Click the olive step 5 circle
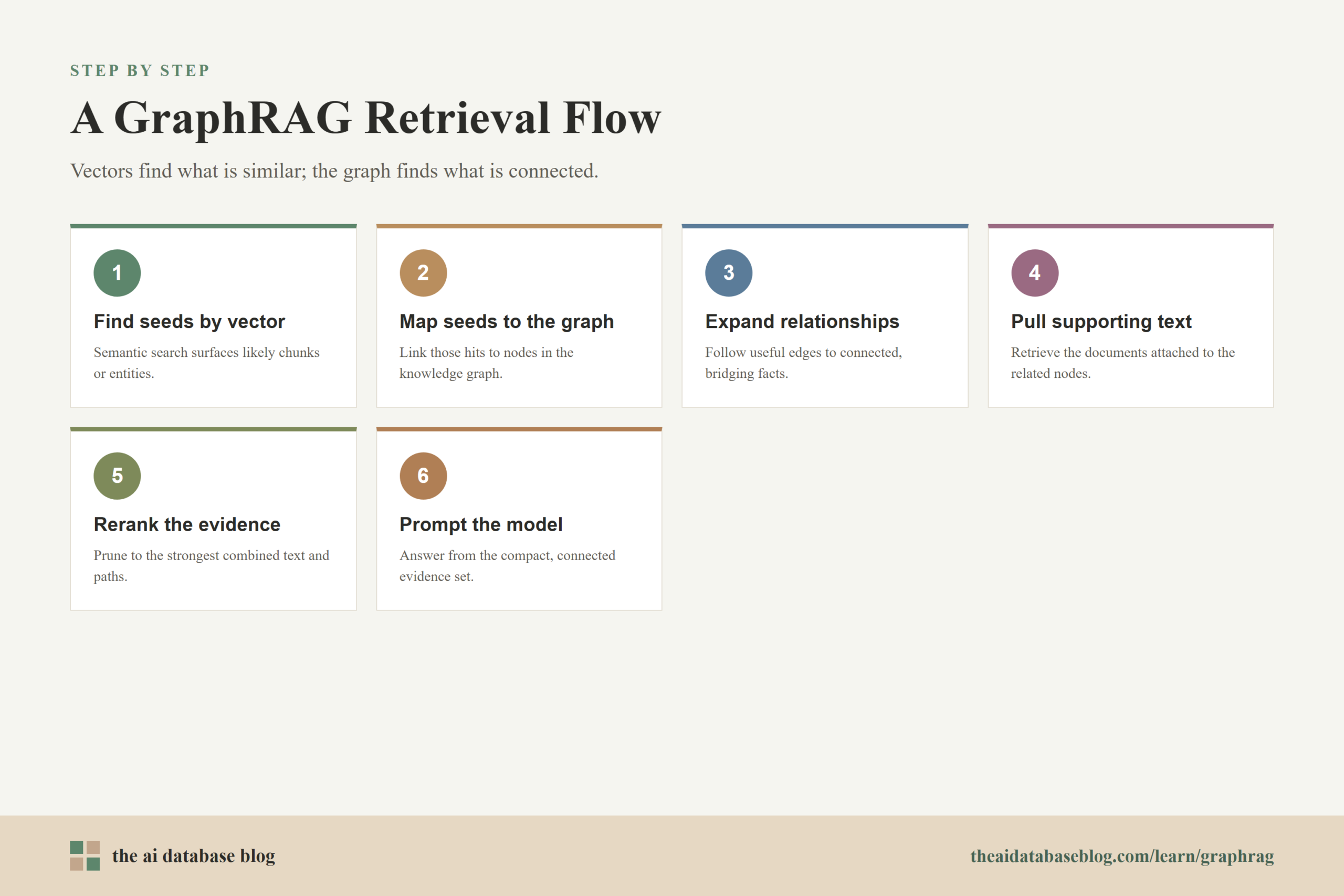 click(x=117, y=476)
